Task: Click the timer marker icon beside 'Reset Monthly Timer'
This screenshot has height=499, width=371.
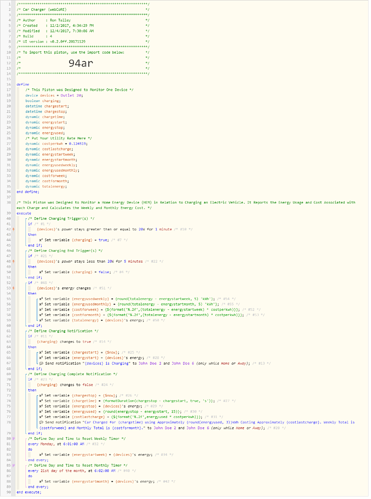Action: click(x=13, y=465)
